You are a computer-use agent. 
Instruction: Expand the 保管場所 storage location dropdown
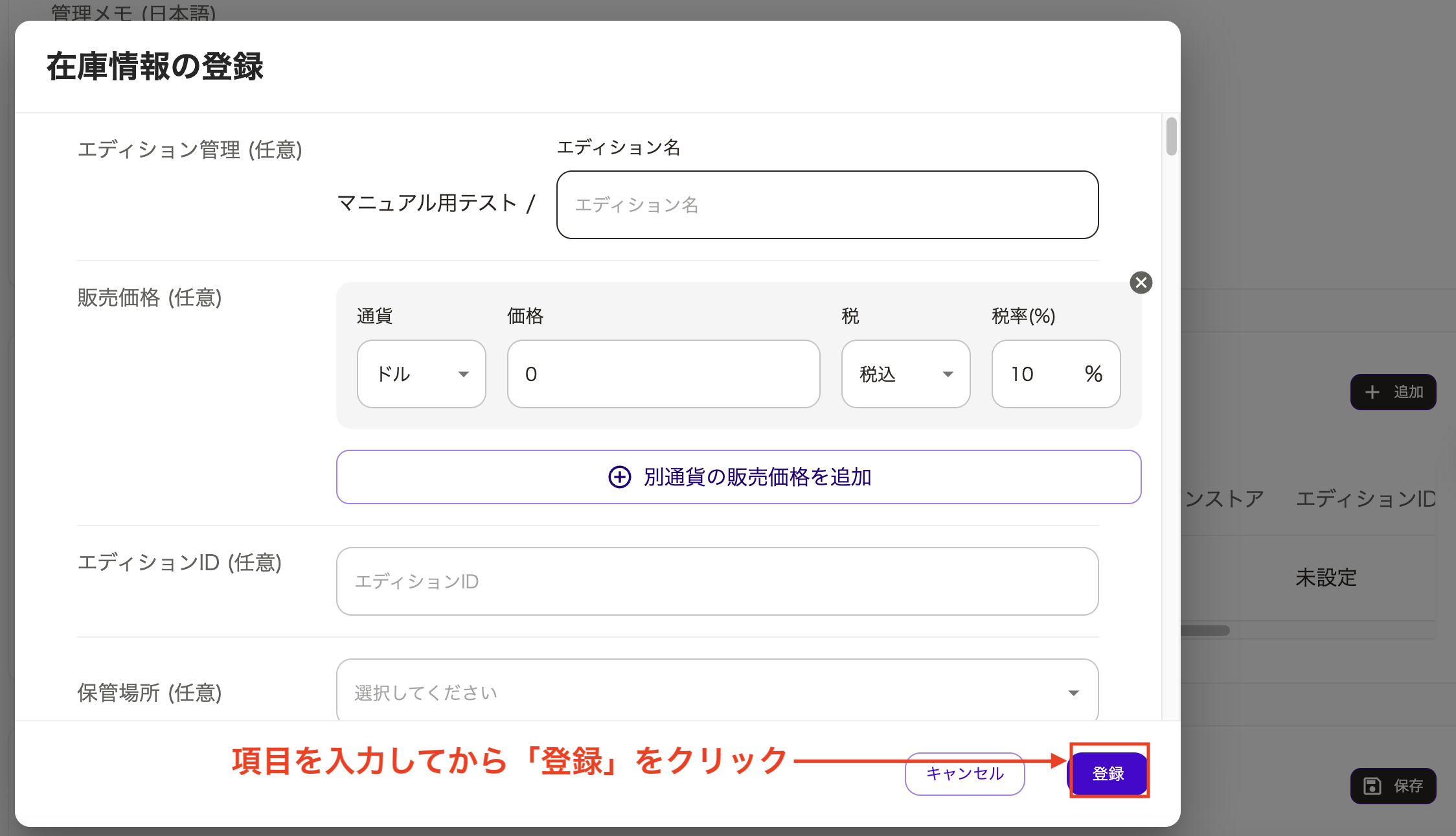pyautogui.click(x=717, y=691)
